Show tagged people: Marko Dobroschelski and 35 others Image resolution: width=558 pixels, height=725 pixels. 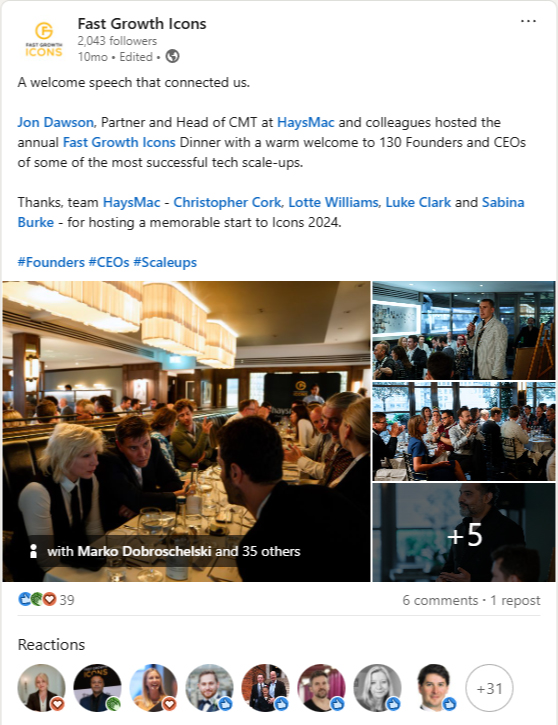pos(174,551)
